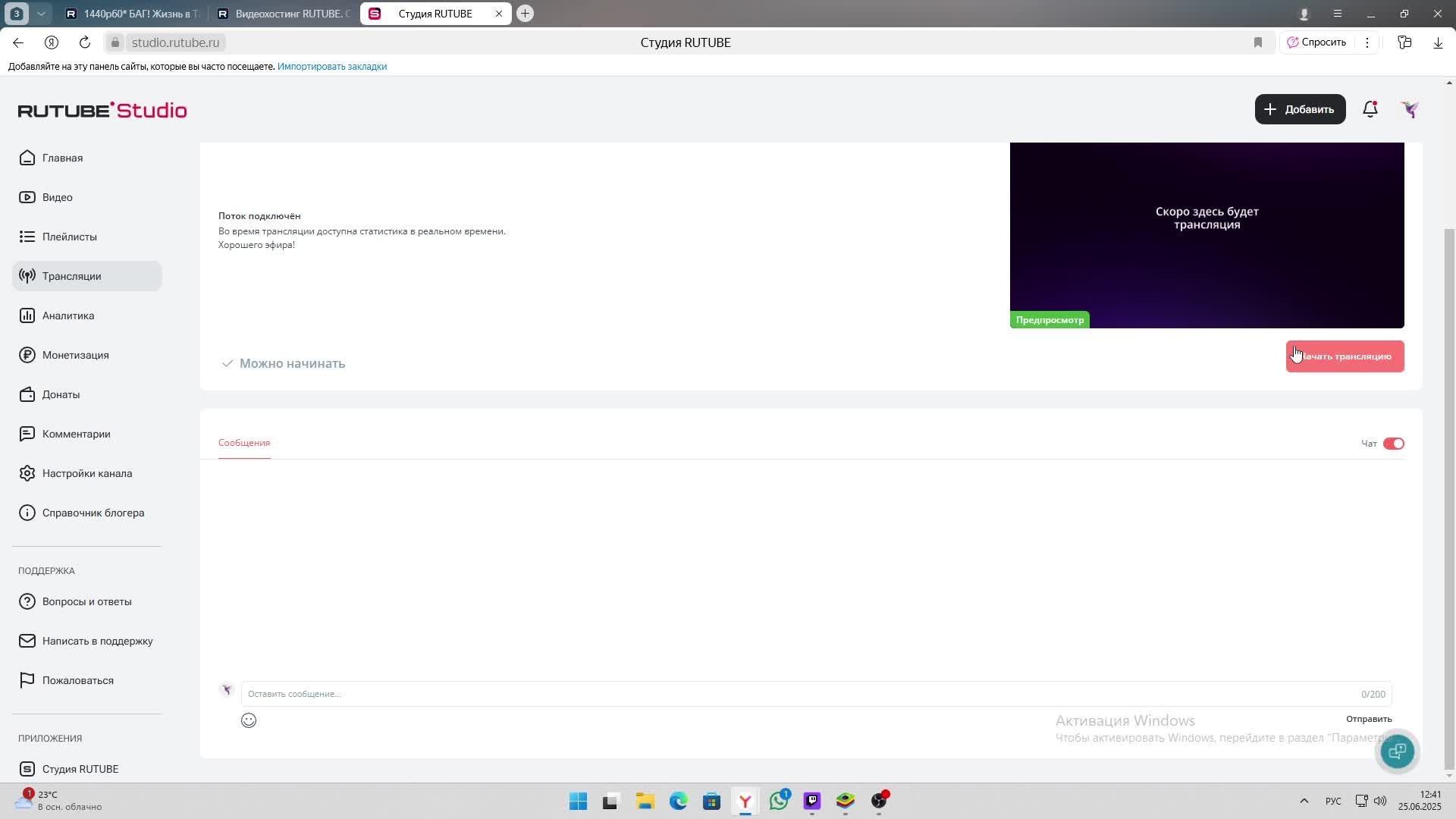Open Twitch app from taskbar

(x=812, y=801)
